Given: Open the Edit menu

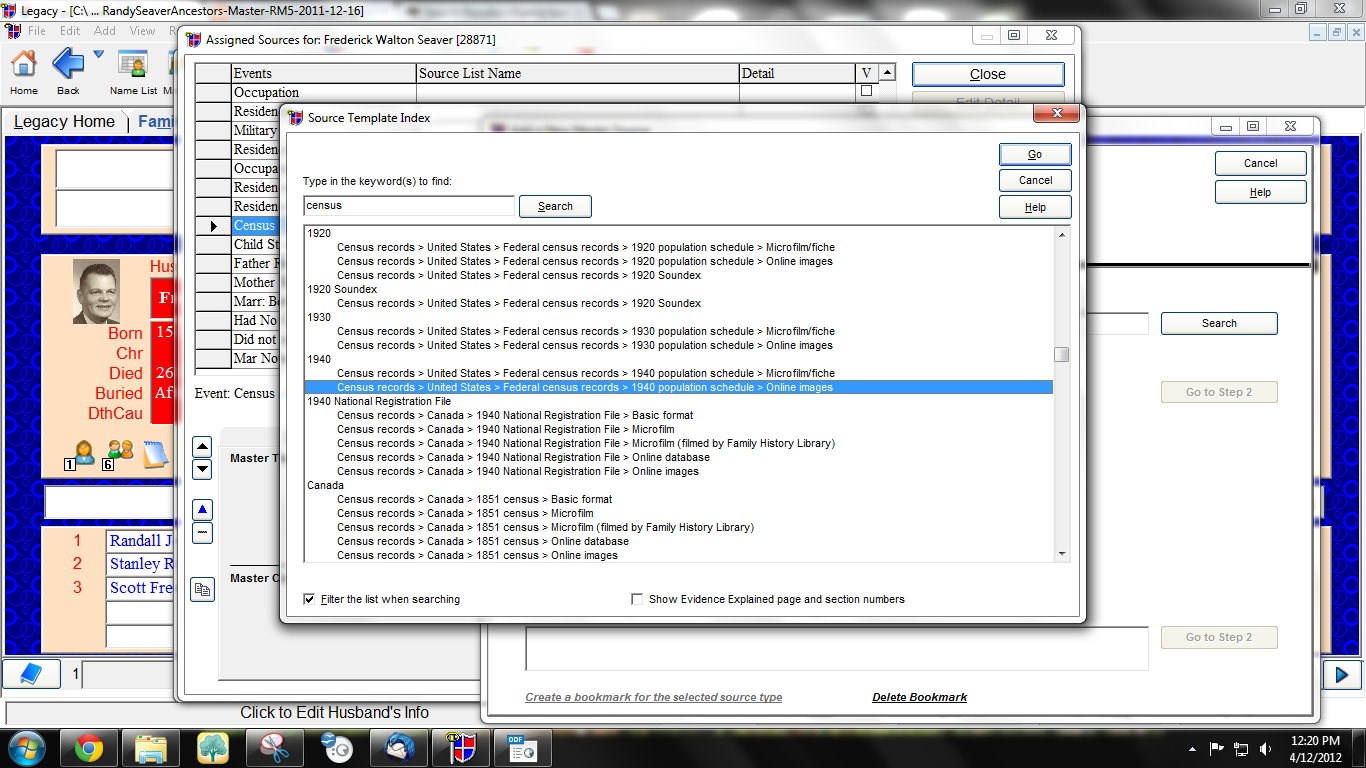Looking at the screenshot, I should coord(70,31).
